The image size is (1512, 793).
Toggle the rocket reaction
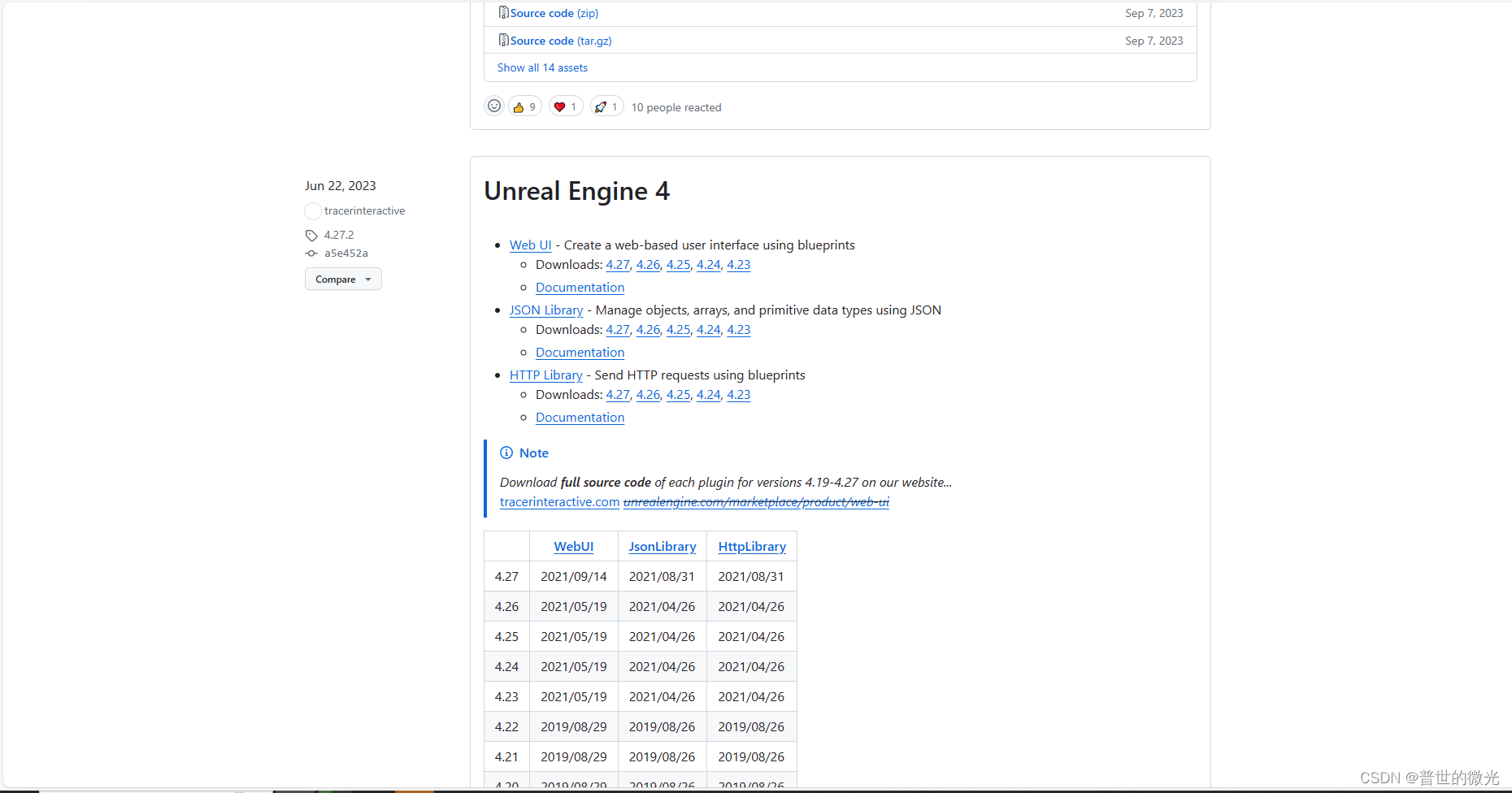click(x=606, y=106)
